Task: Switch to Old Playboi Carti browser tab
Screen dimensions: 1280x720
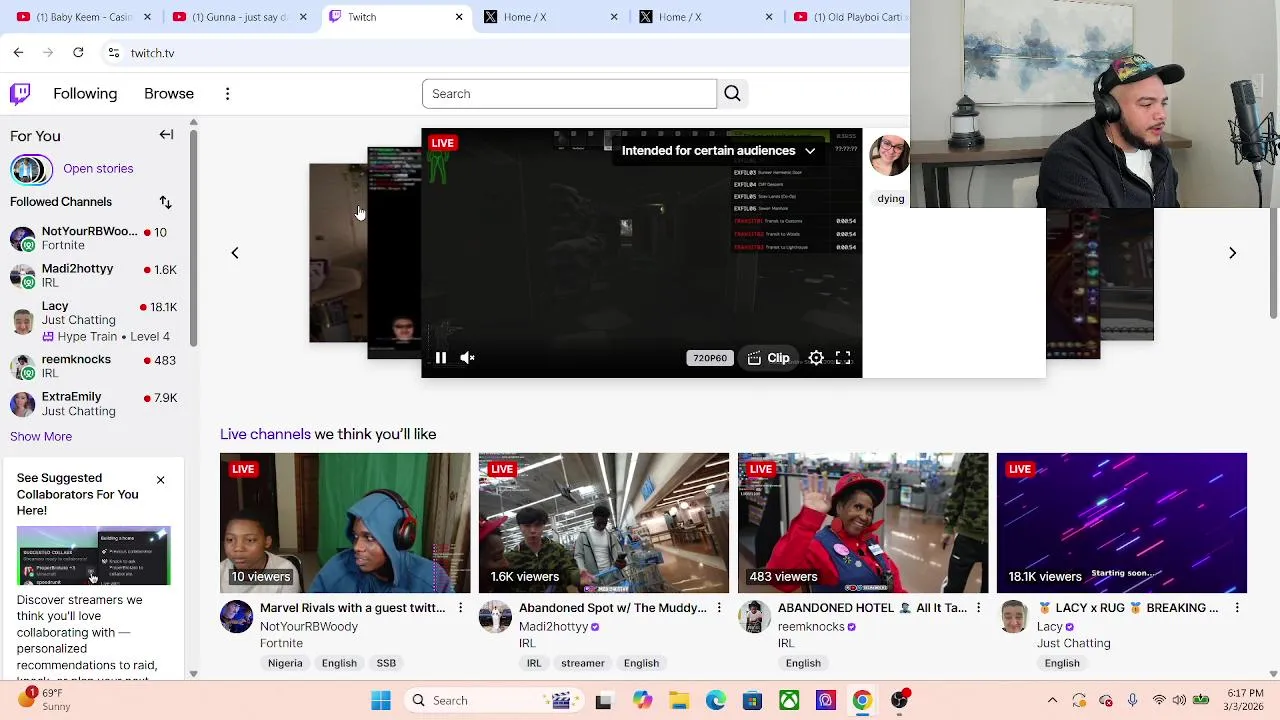Action: coord(848,17)
